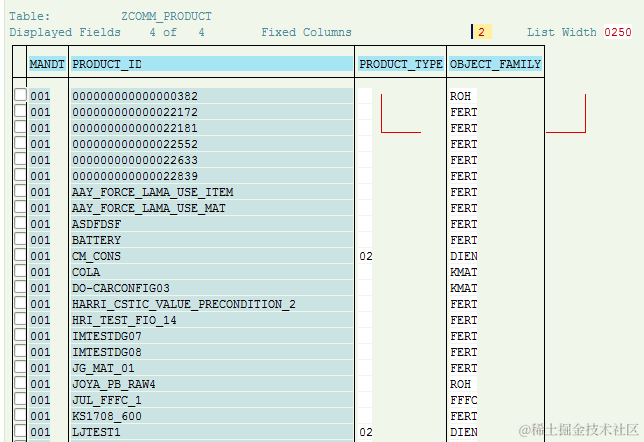Select the CM_CONS product cell
Screen dimensions: 644x442
point(212,256)
